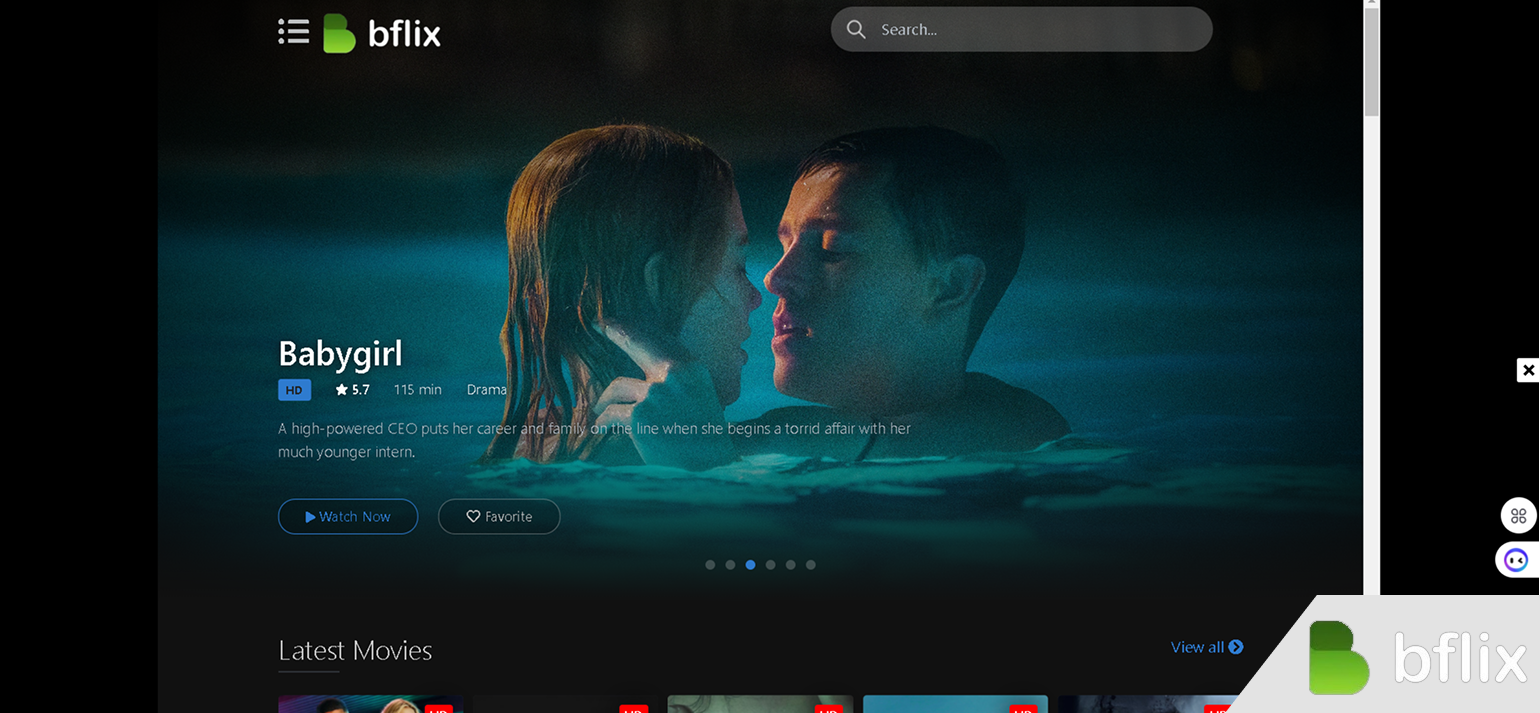1540x713 pixels.
Task: Click the Drama genre label
Action: coord(487,389)
